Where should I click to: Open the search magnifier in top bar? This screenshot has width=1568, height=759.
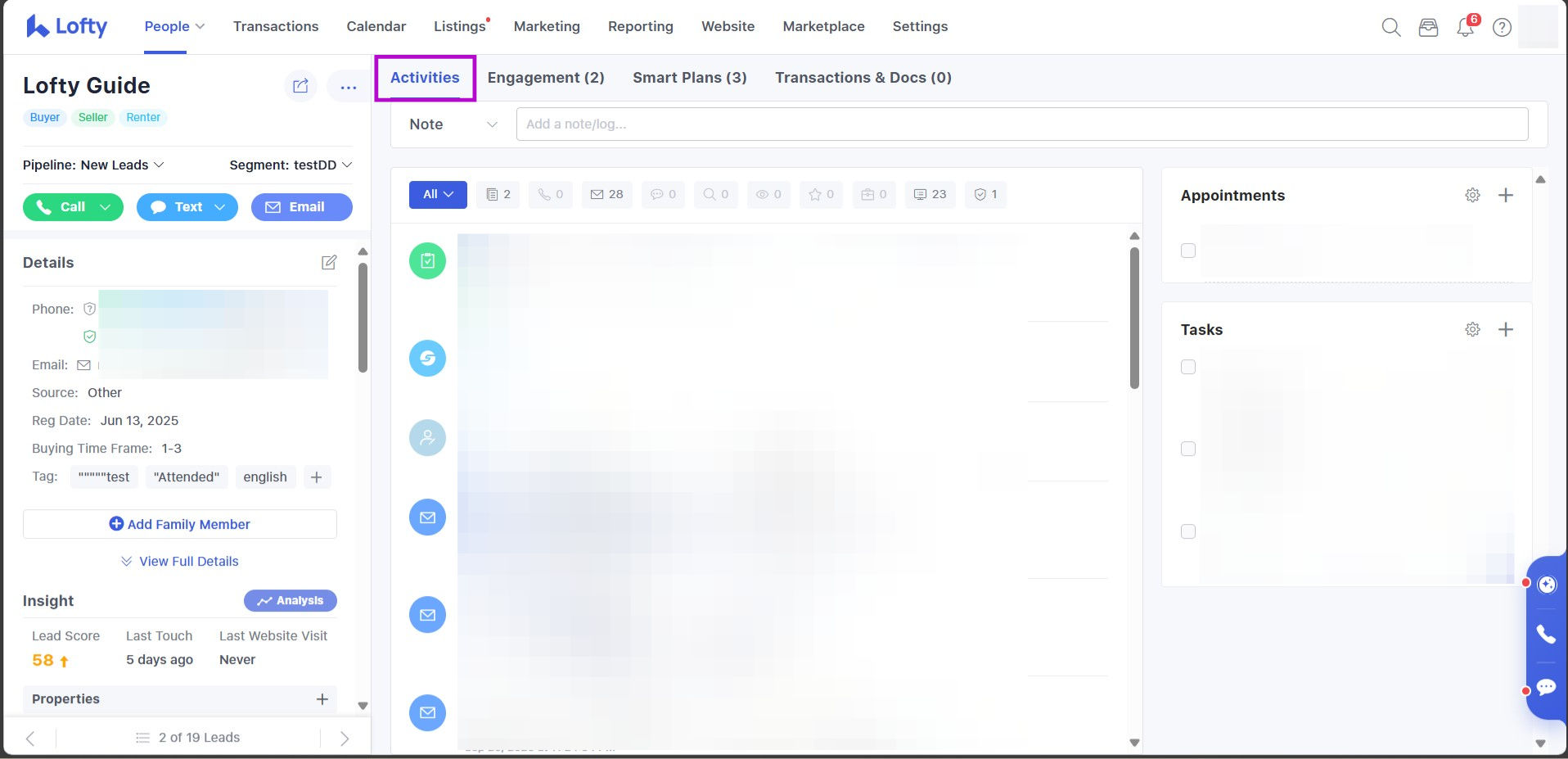pos(1390,28)
